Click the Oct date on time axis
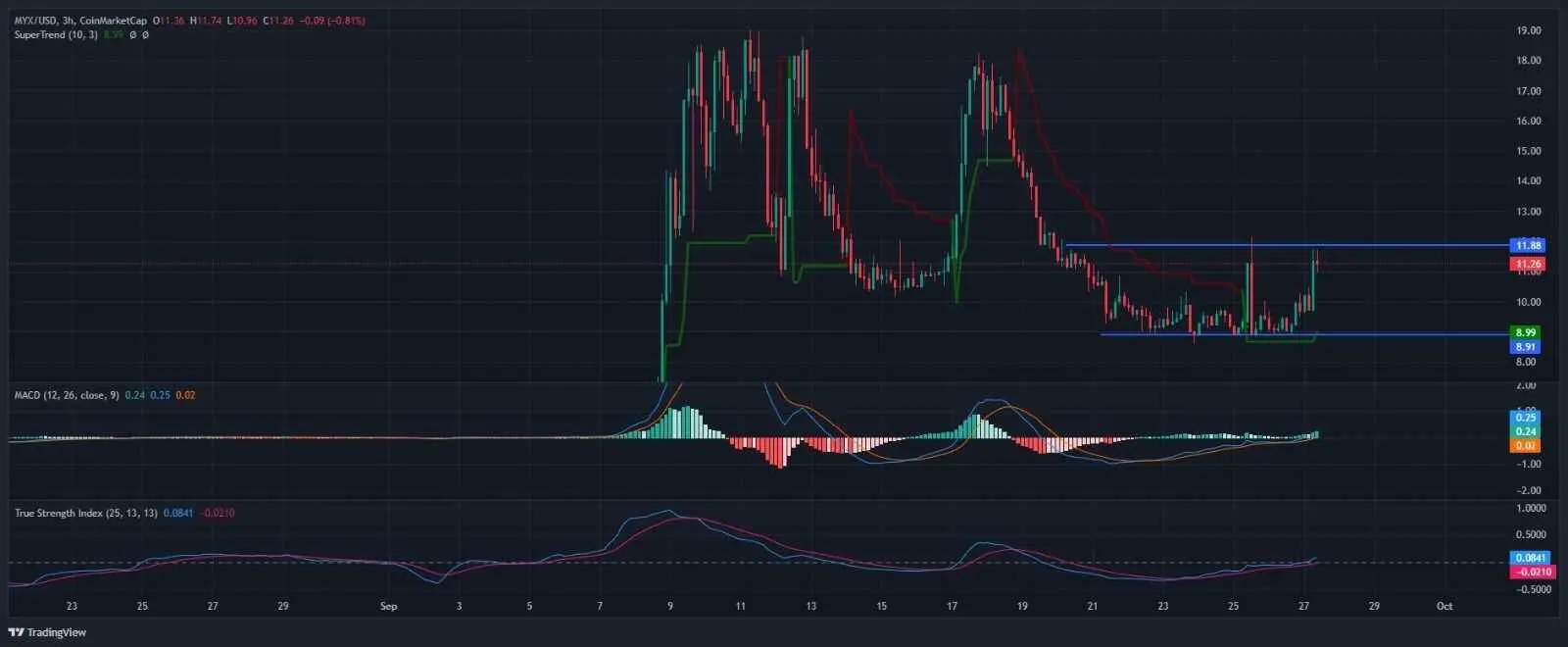 click(x=1445, y=606)
